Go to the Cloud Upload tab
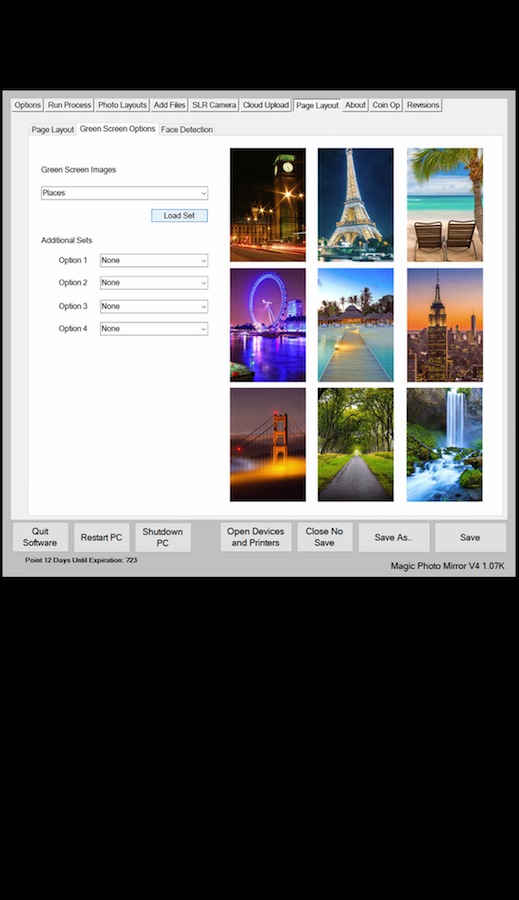 coord(266,105)
